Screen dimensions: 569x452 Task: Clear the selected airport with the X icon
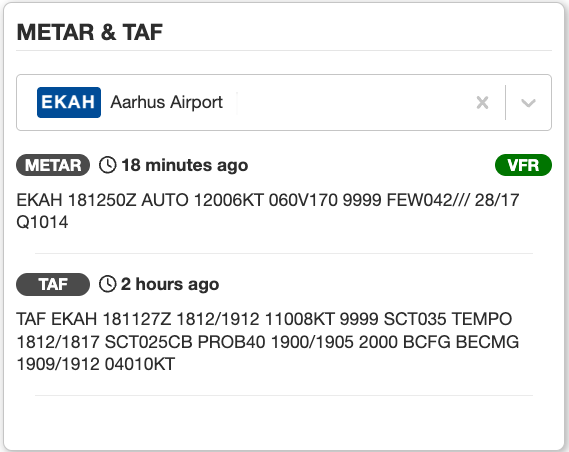(482, 103)
